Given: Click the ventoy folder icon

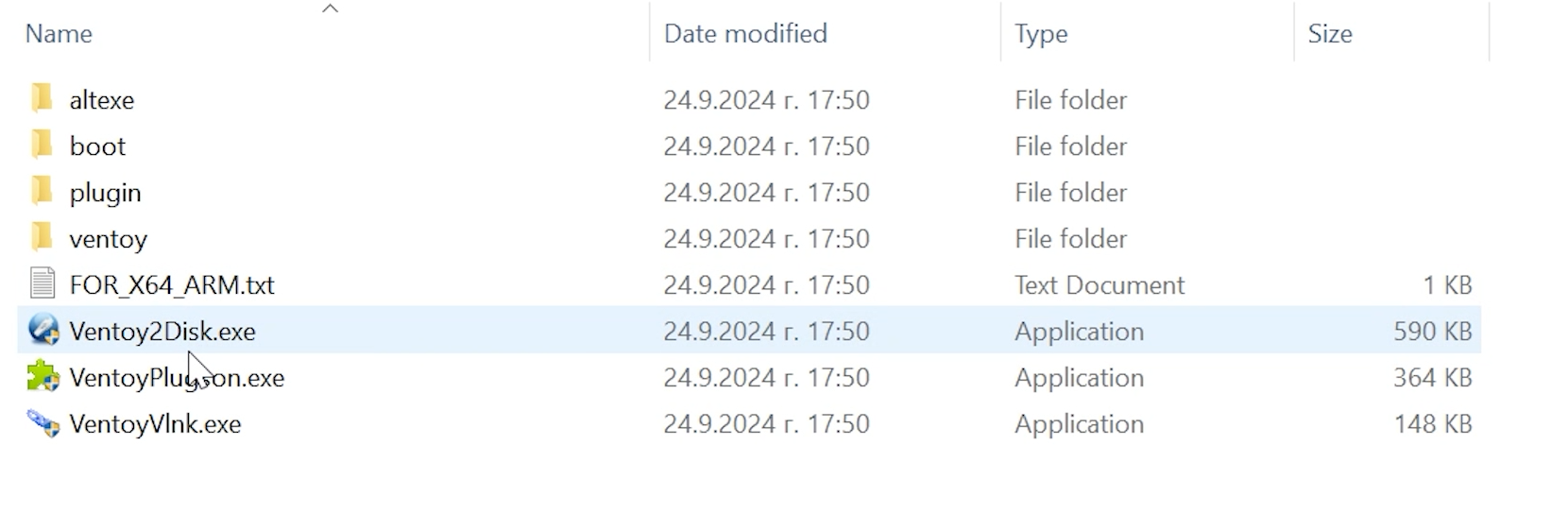Looking at the screenshot, I should [42, 237].
